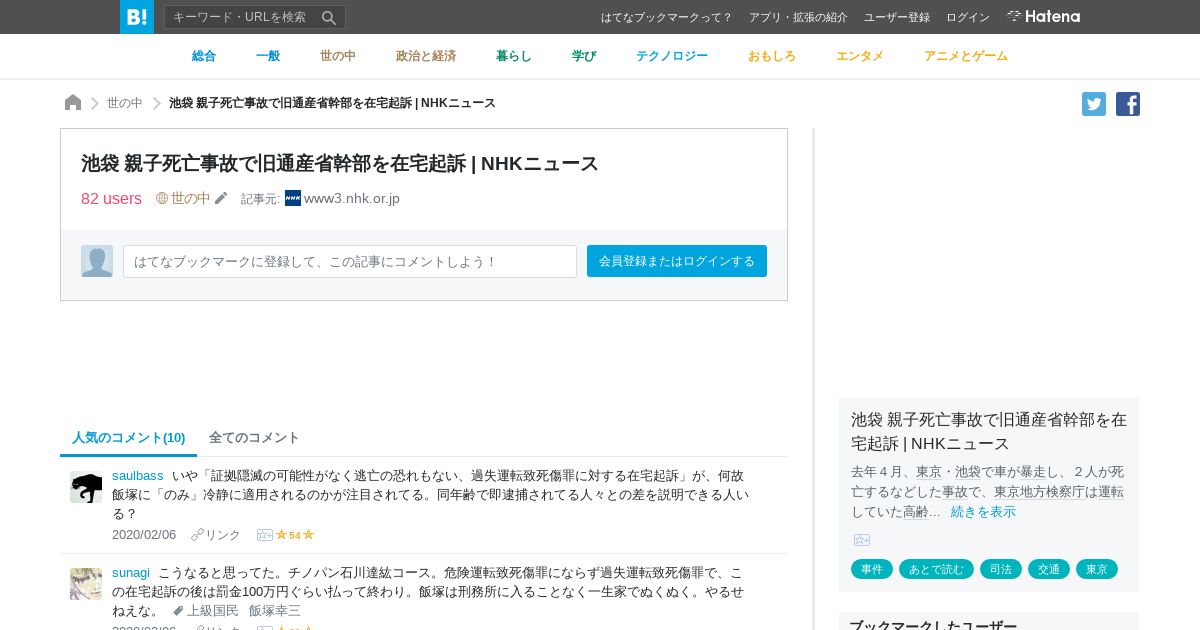Open the main article title link

click(x=340, y=163)
